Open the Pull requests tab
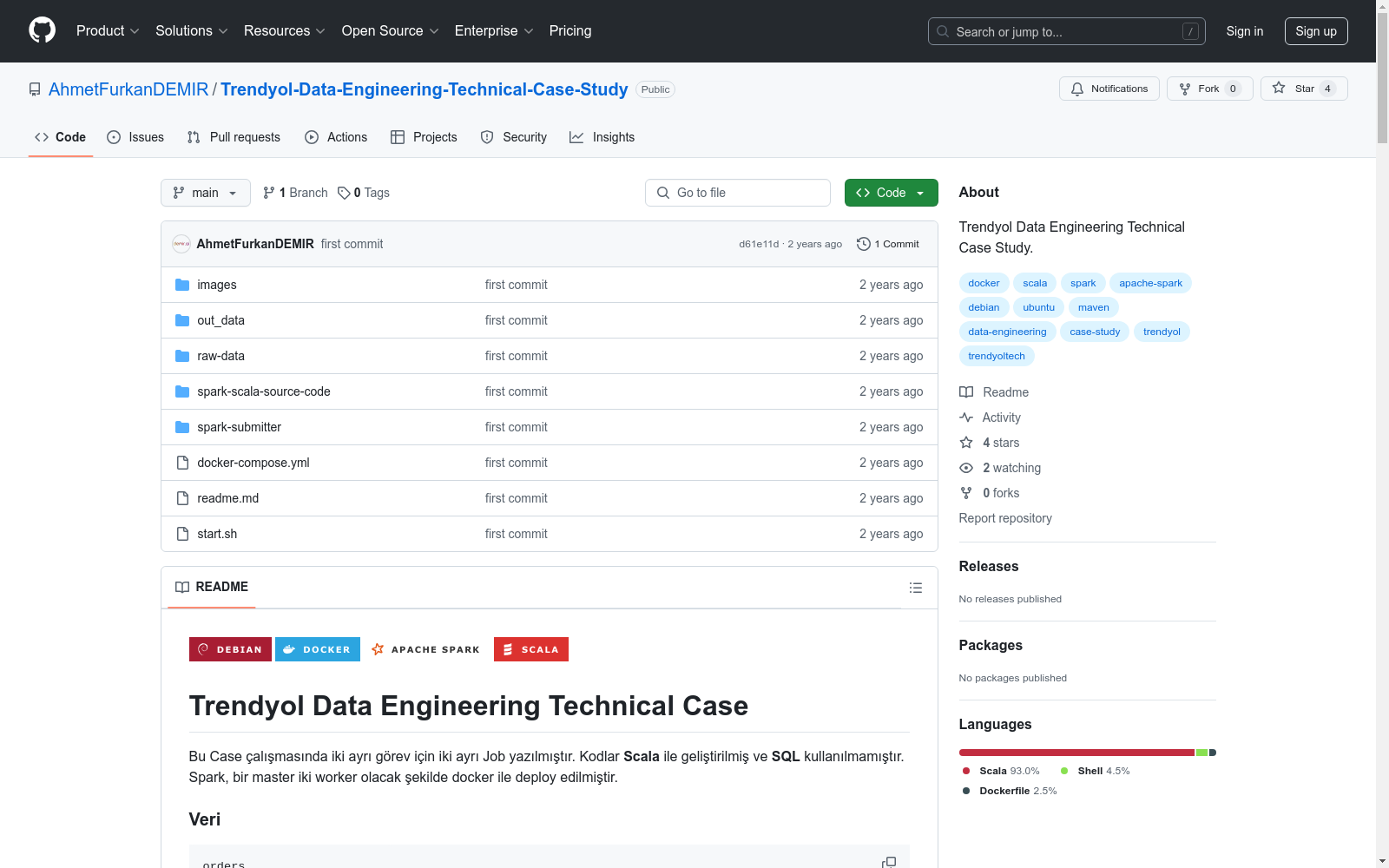The height and width of the screenshot is (868, 1389). (x=234, y=137)
